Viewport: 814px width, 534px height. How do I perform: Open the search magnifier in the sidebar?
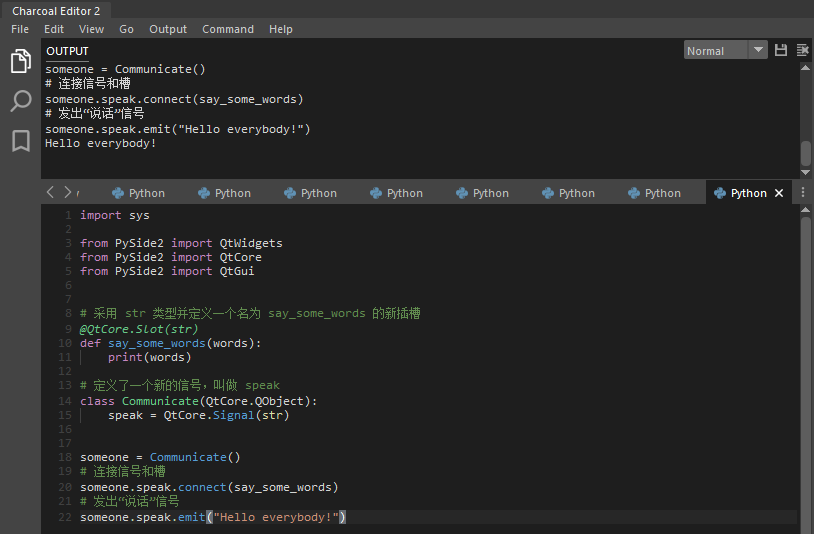[20, 101]
